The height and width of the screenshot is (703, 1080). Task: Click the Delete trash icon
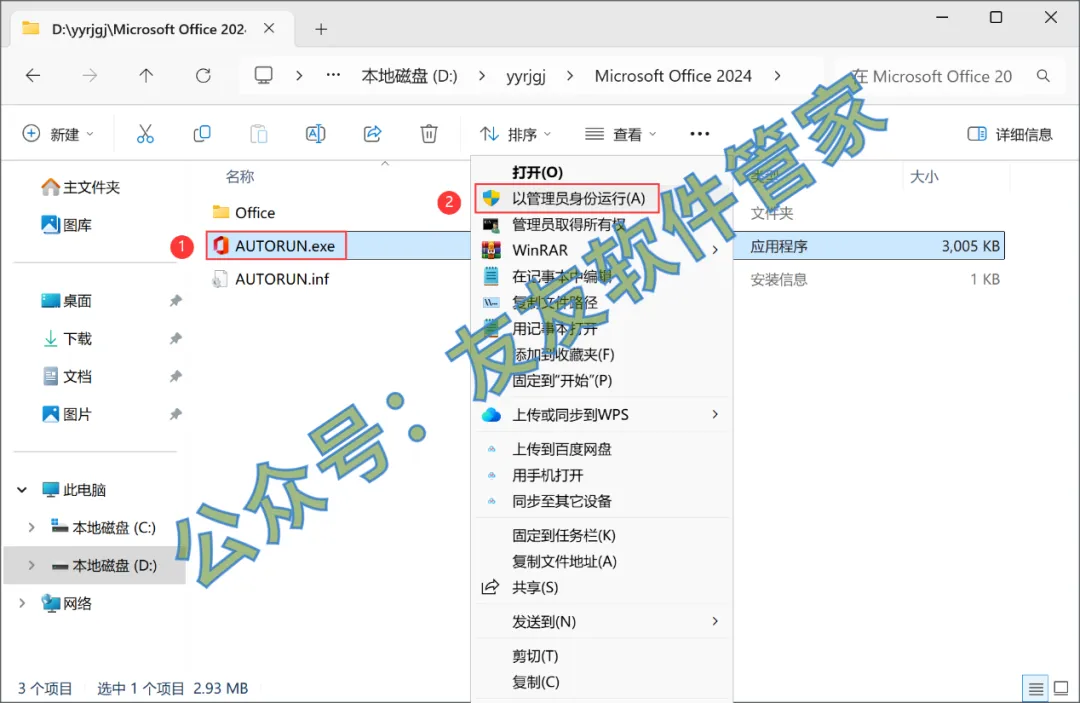click(x=429, y=134)
